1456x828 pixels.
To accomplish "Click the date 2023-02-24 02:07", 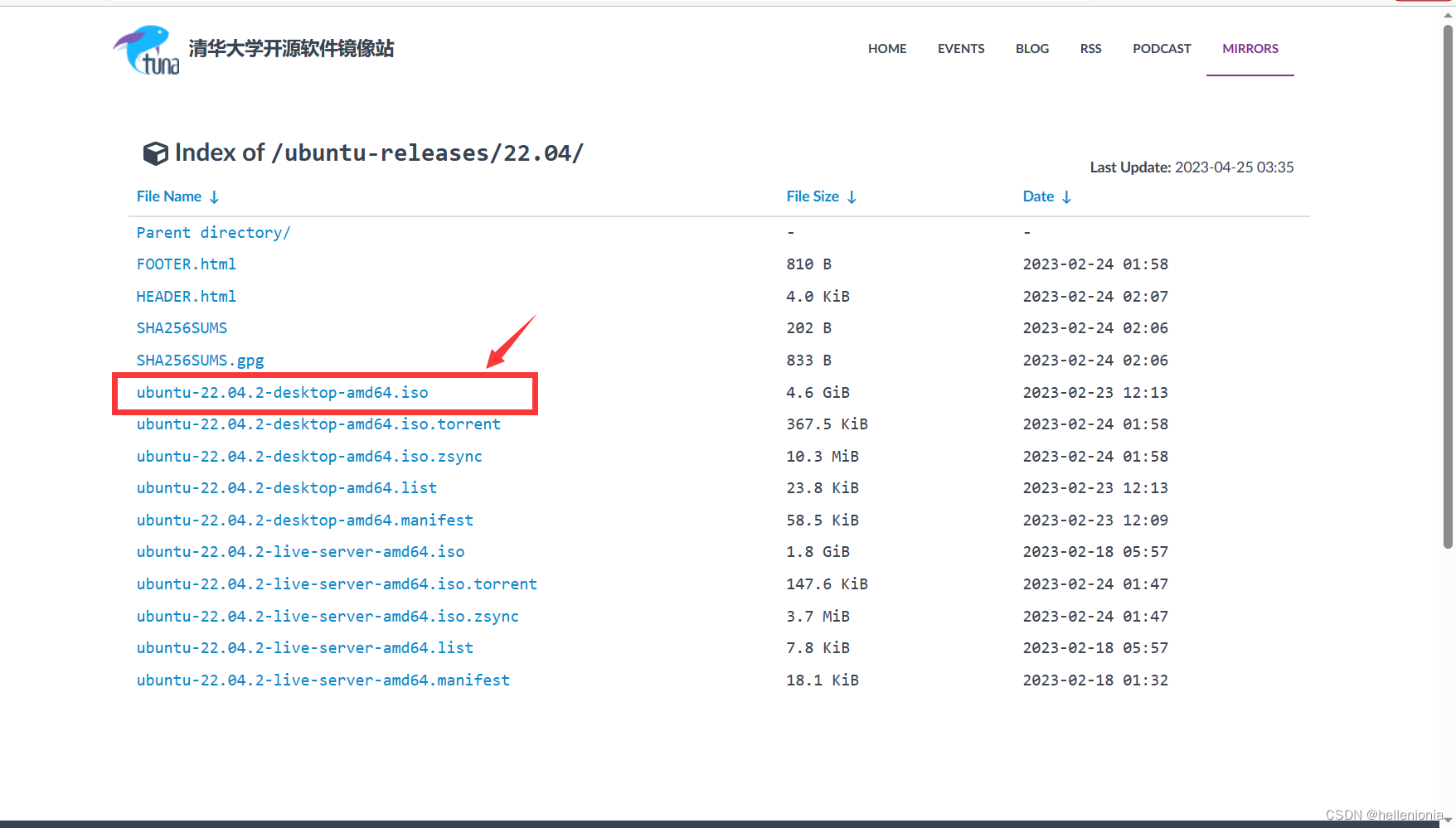I will point(1095,297).
